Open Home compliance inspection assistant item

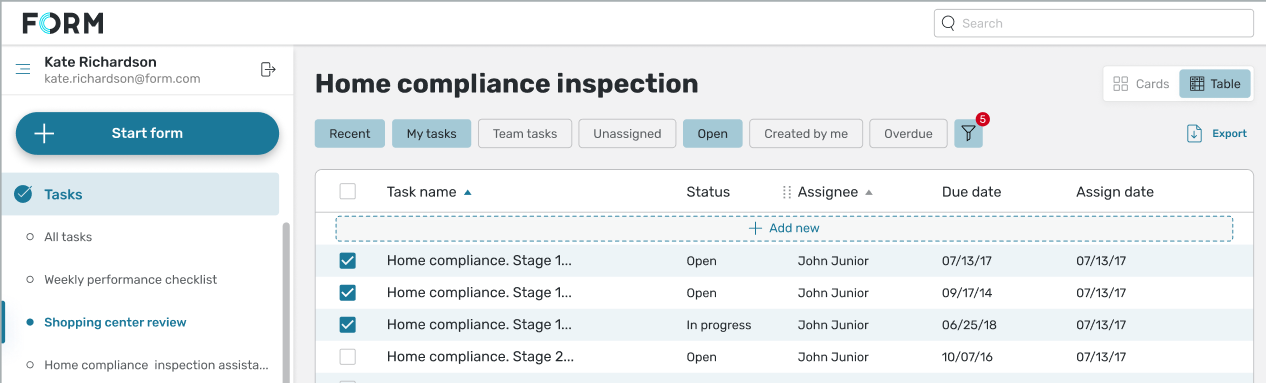pos(156,365)
